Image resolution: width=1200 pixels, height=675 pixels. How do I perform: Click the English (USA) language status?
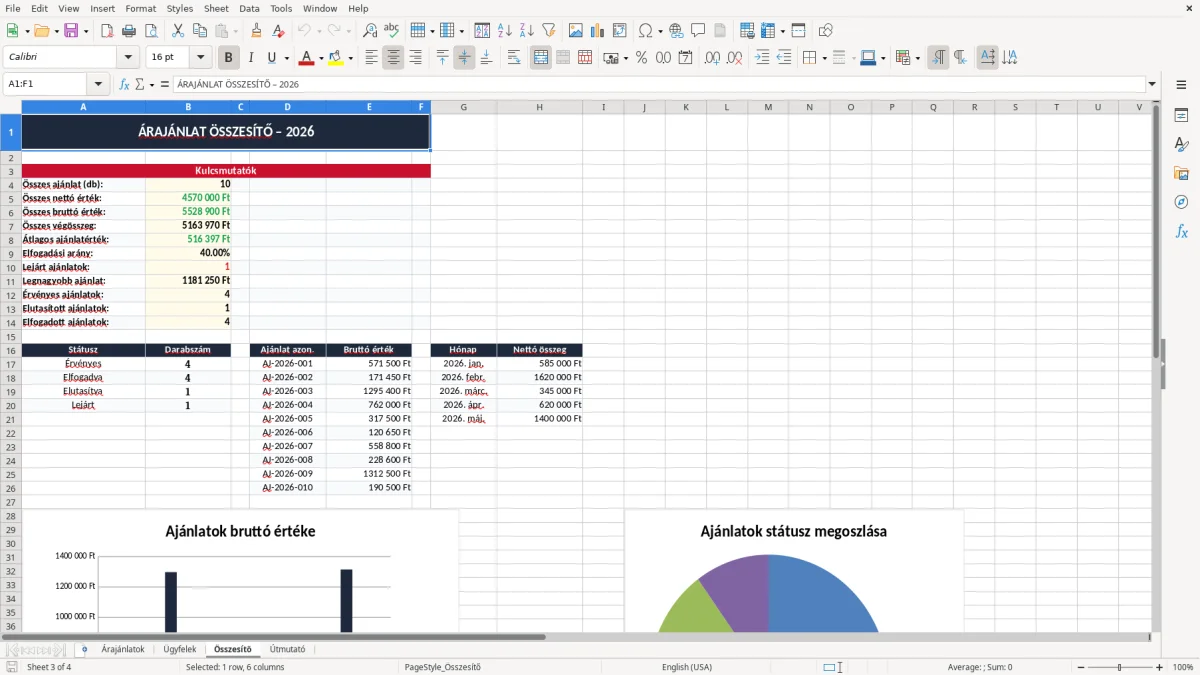(x=687, y=667)
